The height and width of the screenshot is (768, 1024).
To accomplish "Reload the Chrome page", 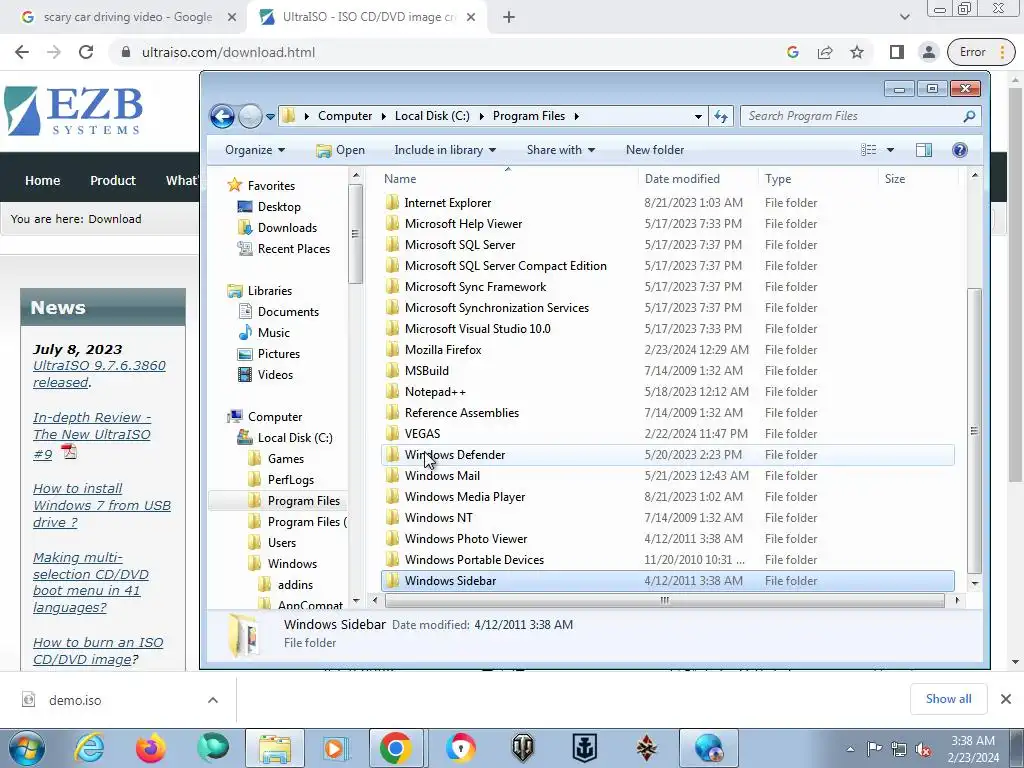I will 86,52.
